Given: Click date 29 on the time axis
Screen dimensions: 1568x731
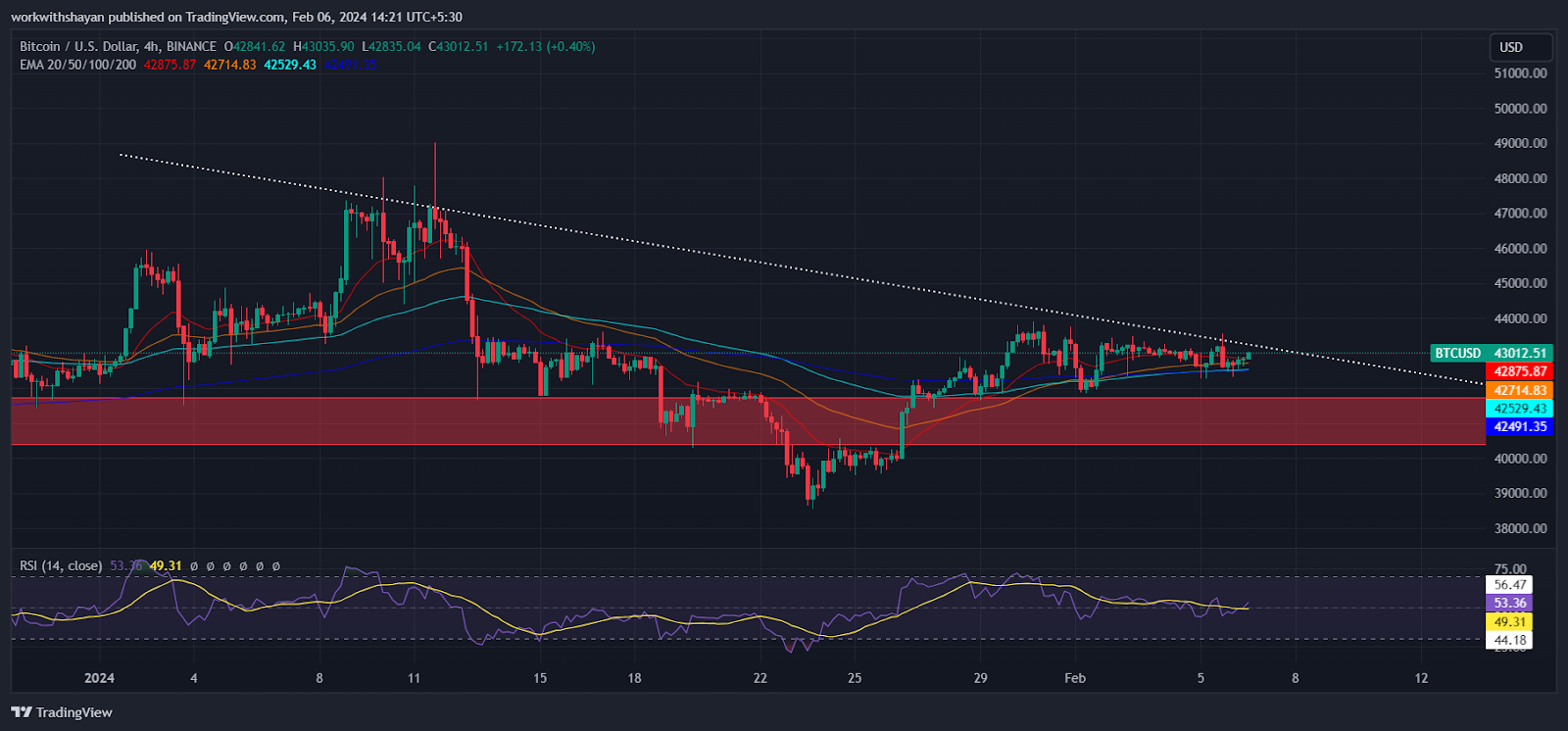Looking at the screenshot, I should [981, 678].
